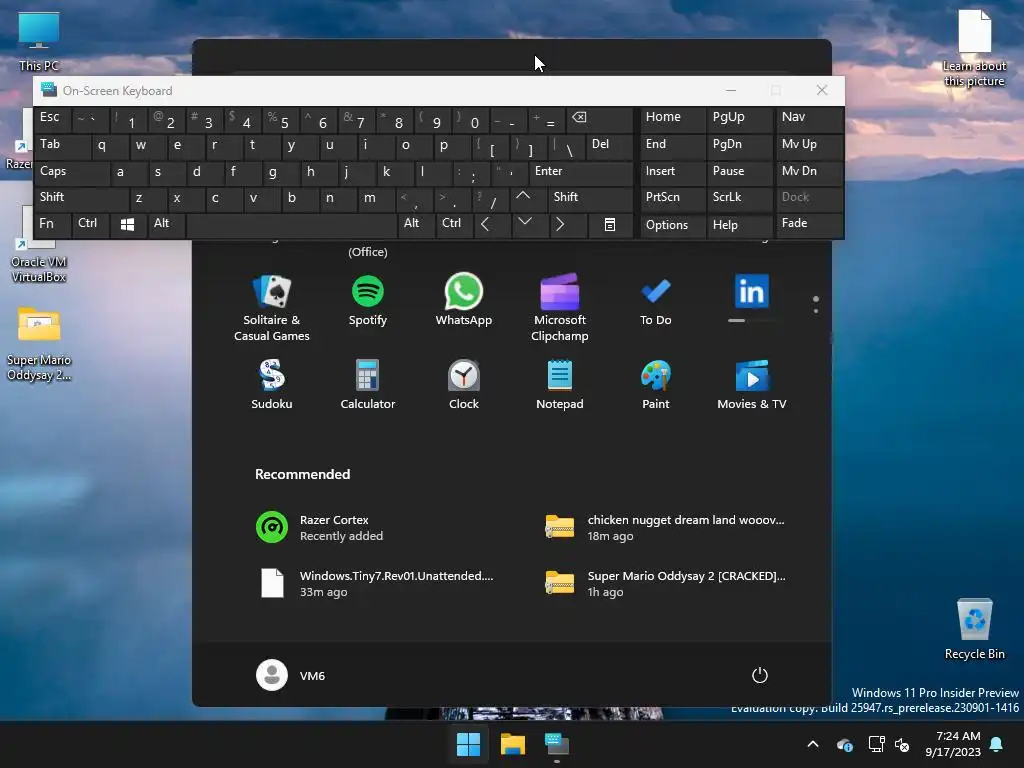Toggle the Caps key

[x=72, y=172]
